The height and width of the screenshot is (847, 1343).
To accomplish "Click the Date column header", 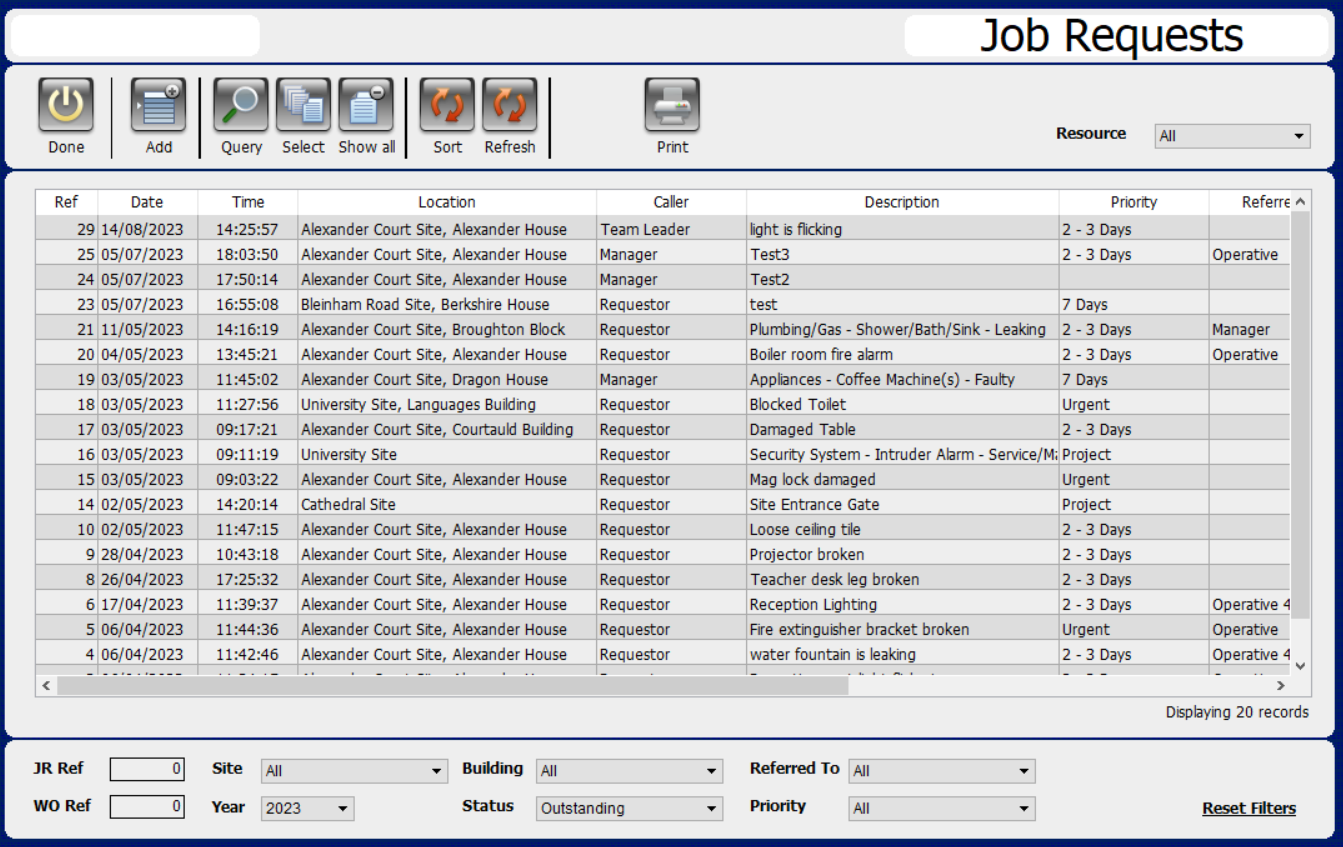I will (147, 202).
